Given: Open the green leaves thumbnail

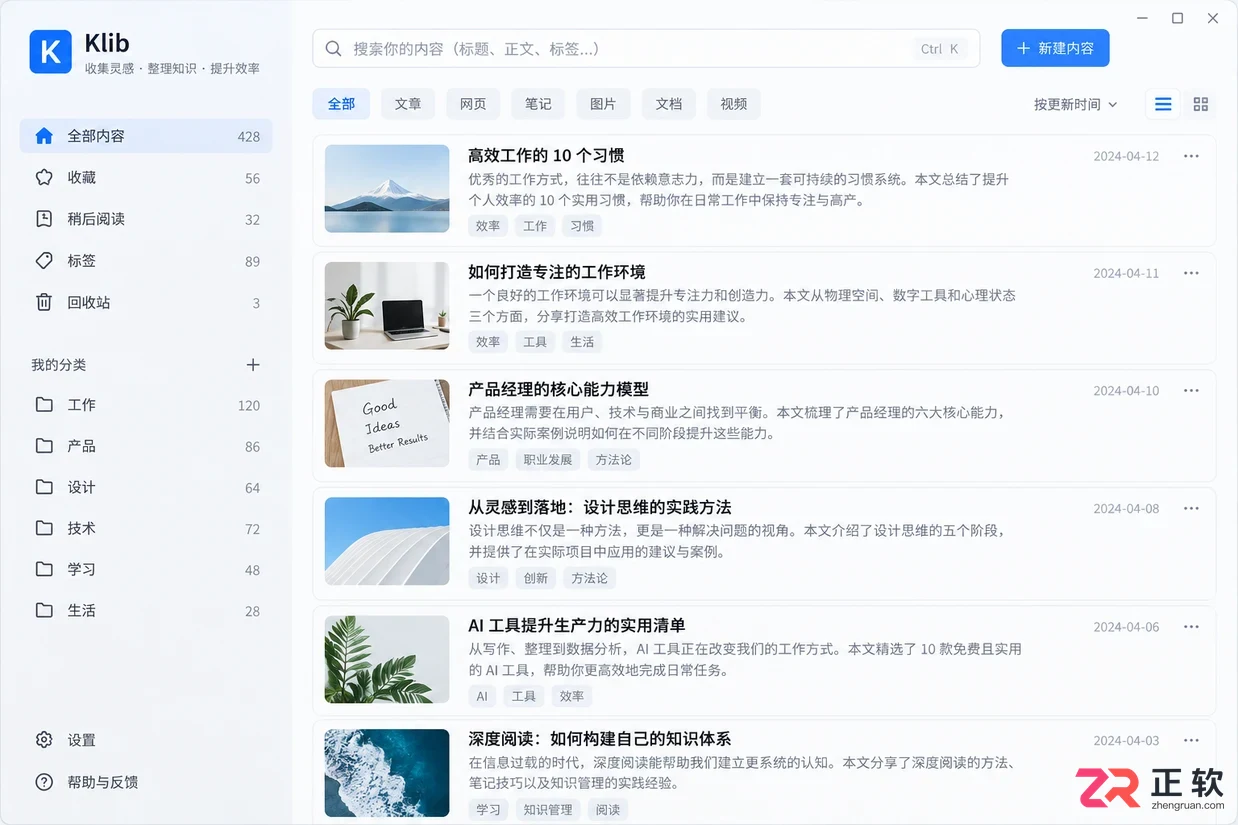Looking at the screenshot, I should [x=387, y=659].
